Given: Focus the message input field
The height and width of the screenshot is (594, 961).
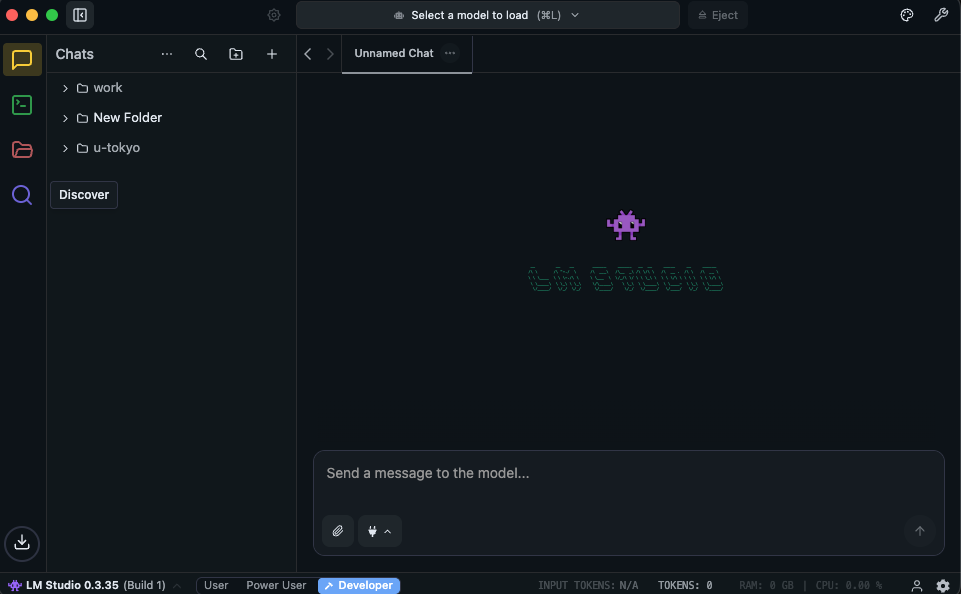Looking at the screenshot, I should [628, 473].
